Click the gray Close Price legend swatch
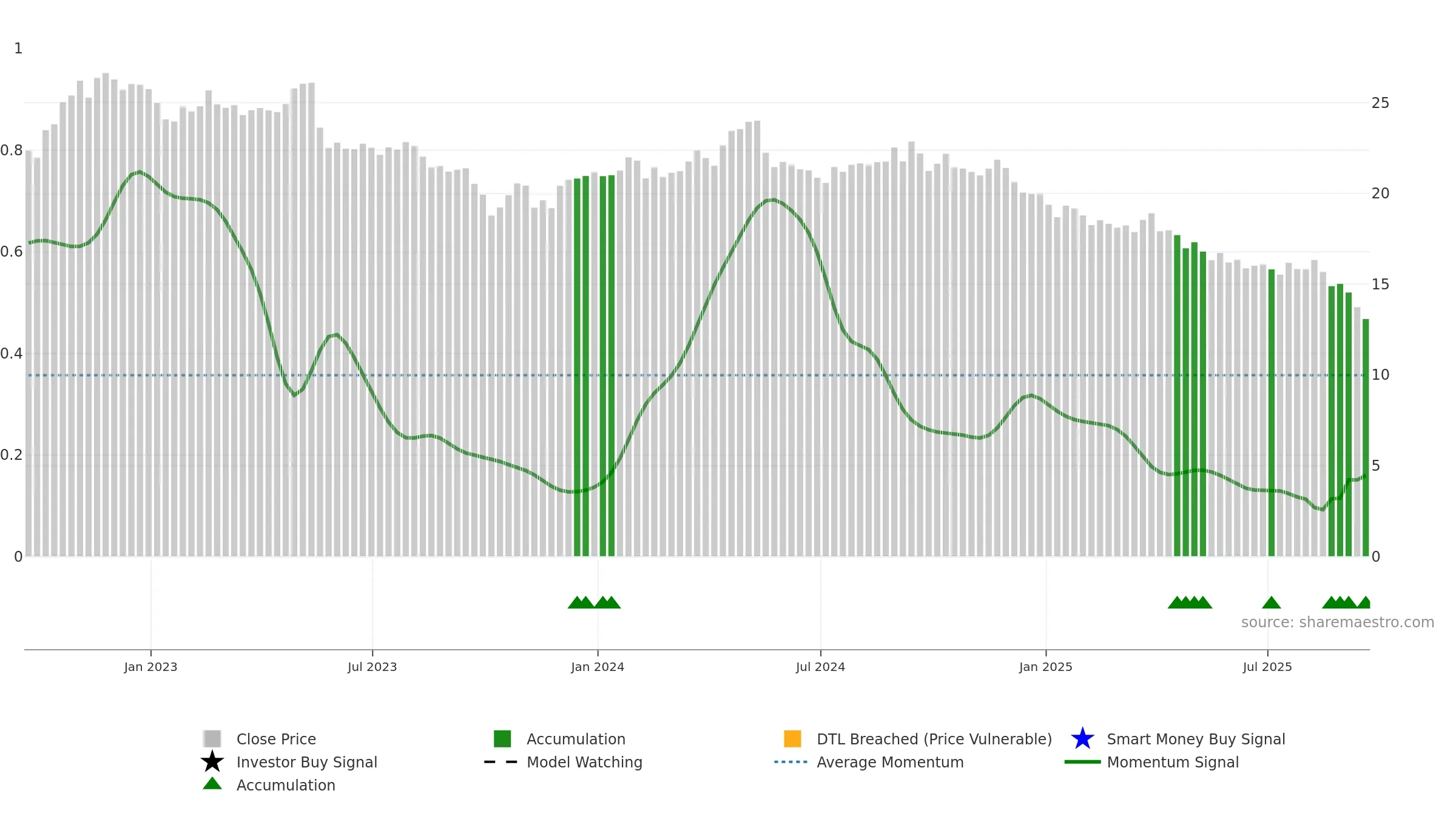 pos(212,738)
